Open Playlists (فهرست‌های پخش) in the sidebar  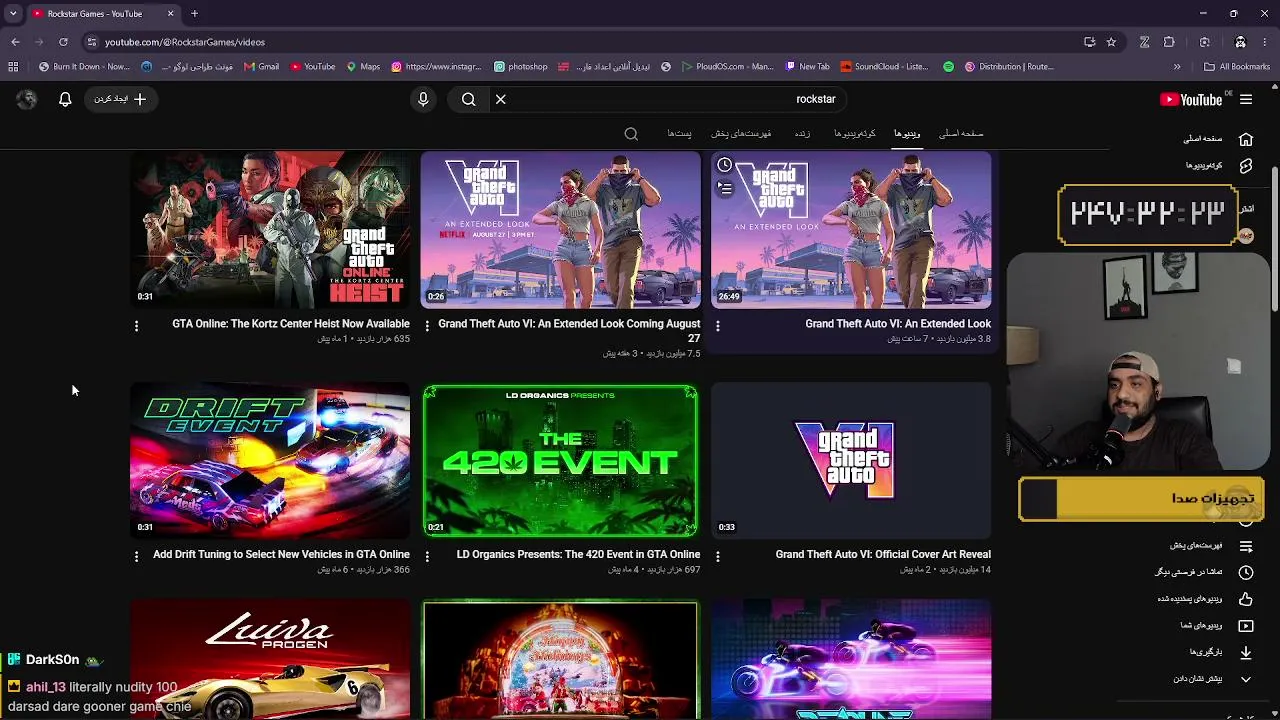(1210, 546)
